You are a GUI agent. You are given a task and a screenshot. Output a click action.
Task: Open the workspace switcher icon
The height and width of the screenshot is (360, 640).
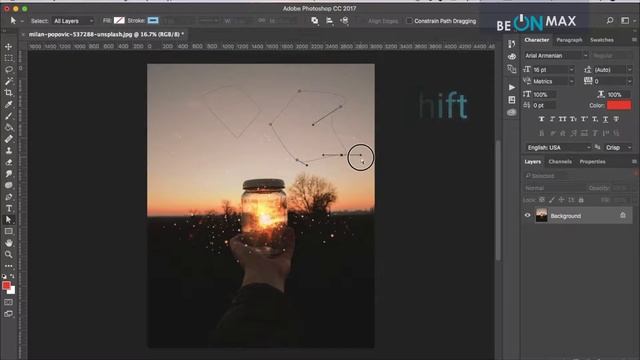pos(625,20)
